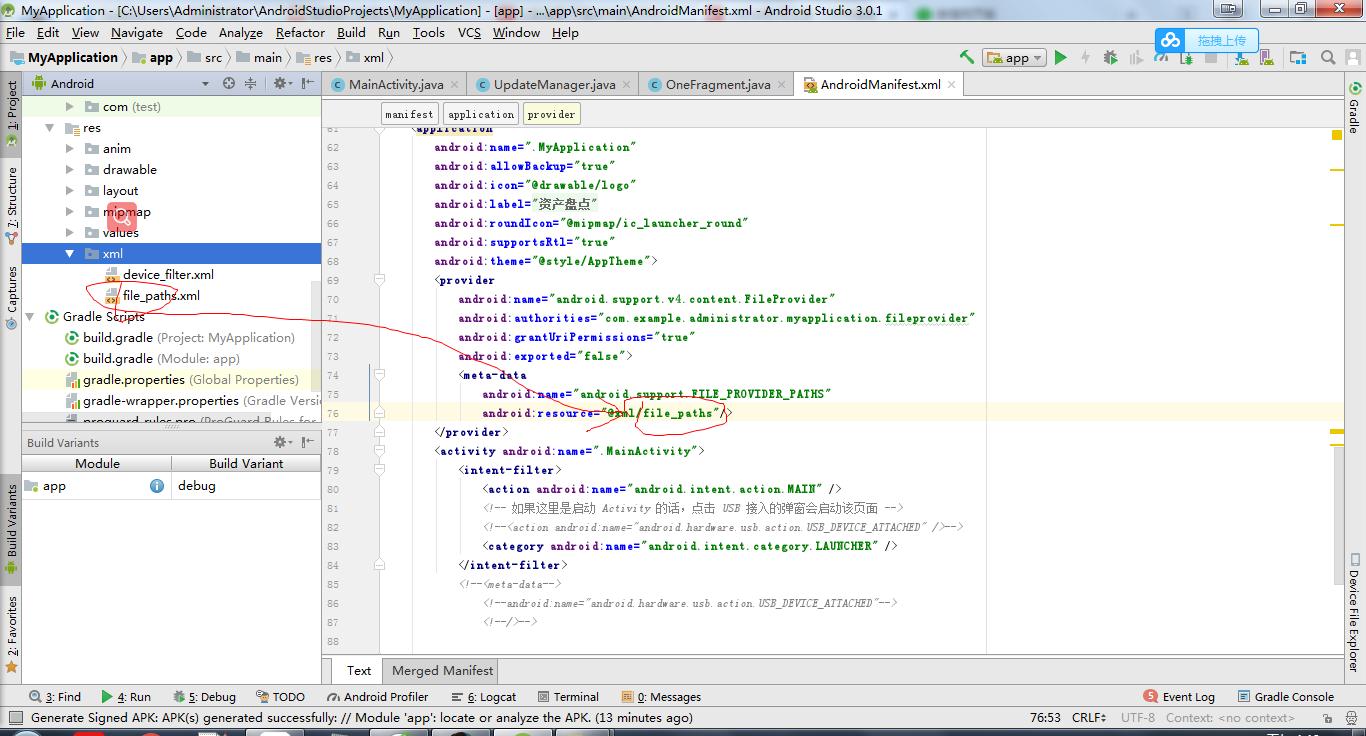Switch to OneFragment.java tab
Screen dimensions: 1366x736
pyautogui.click(x=716, y=85)
